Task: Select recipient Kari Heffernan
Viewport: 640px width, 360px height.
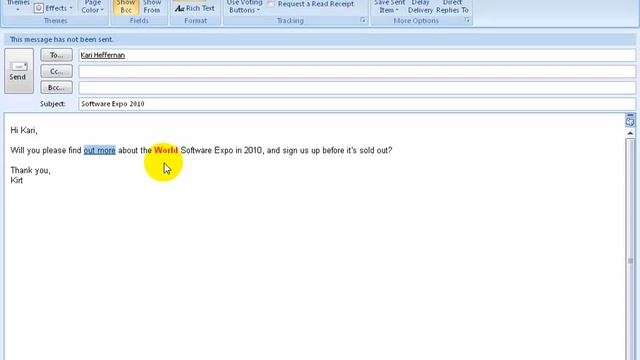Action: pyautogui.click(x=103, y=55)
